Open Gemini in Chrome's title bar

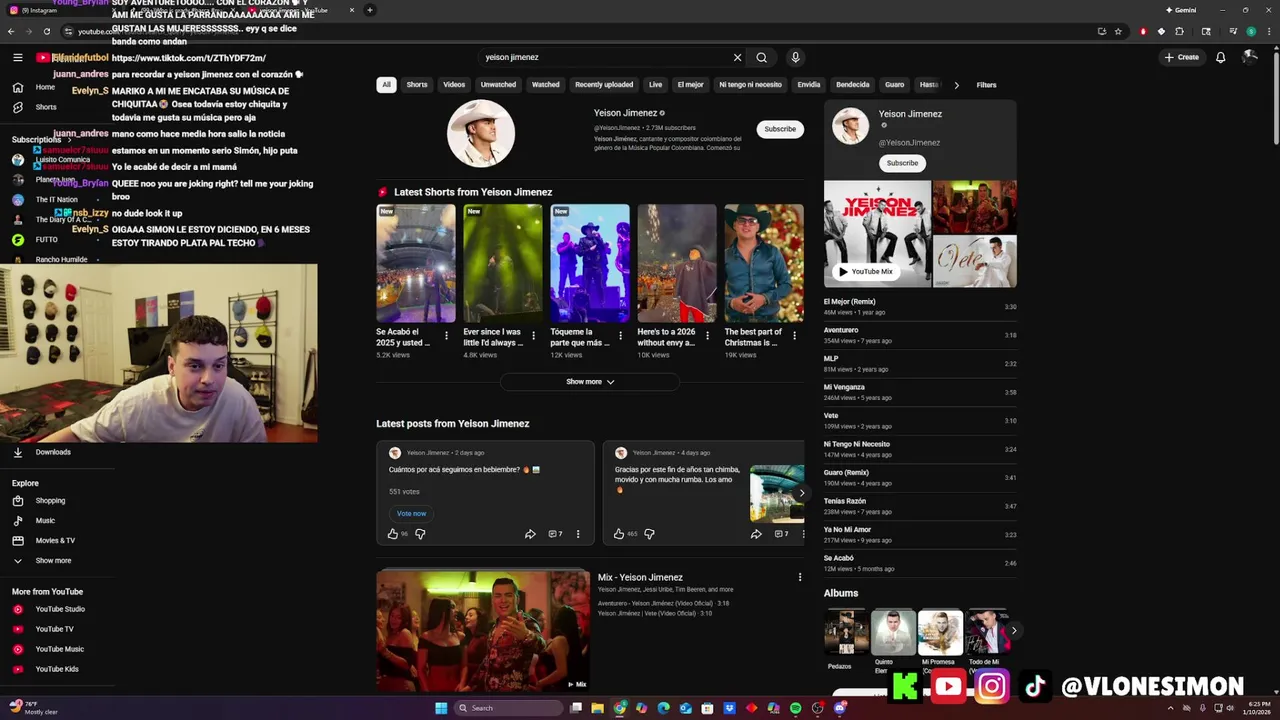1181,10
